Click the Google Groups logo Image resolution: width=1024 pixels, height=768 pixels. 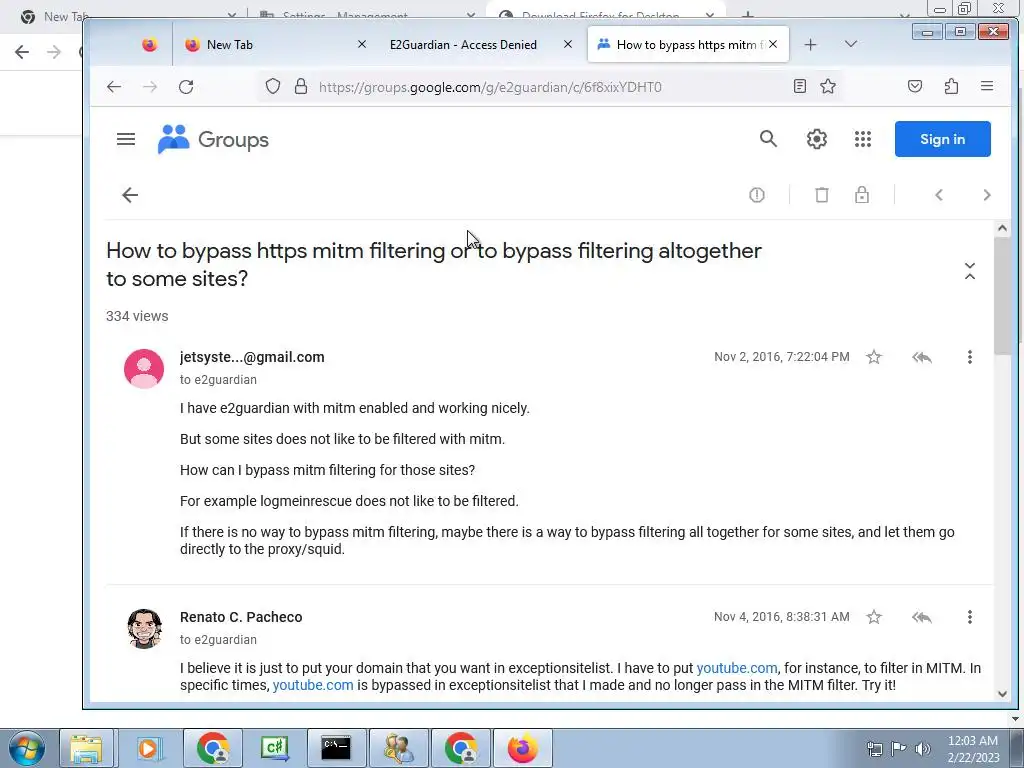pyautogui.click(x=214, y=139)
